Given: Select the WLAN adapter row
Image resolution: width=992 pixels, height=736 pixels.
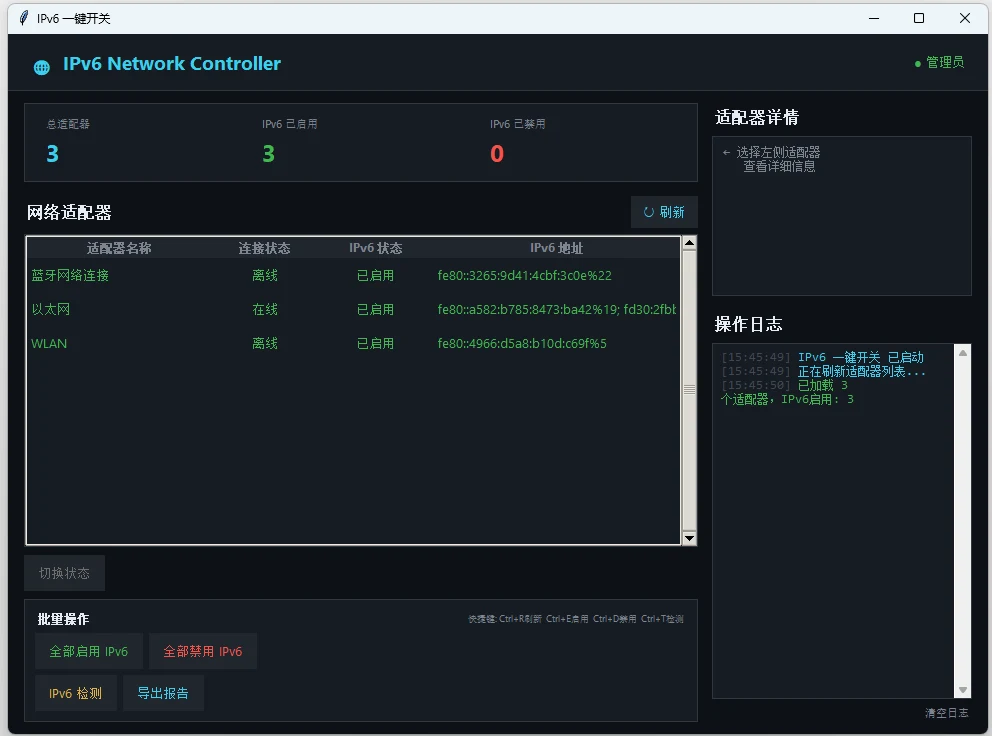Looking at the screenshot, I should (x=49, y=344).
